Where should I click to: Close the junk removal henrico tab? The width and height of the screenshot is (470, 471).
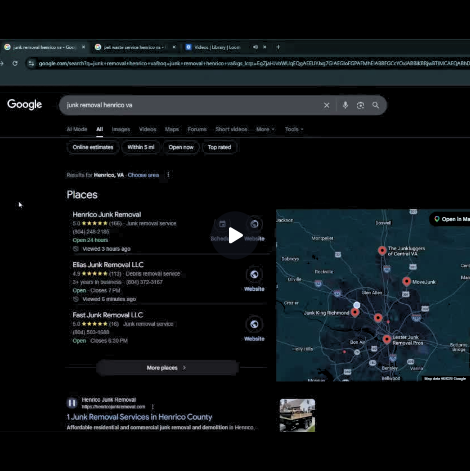83,47
